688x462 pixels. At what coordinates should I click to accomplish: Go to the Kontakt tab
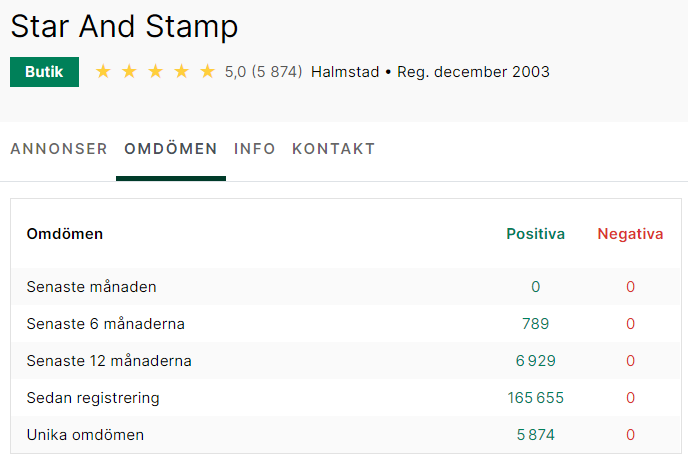(333, 149)
